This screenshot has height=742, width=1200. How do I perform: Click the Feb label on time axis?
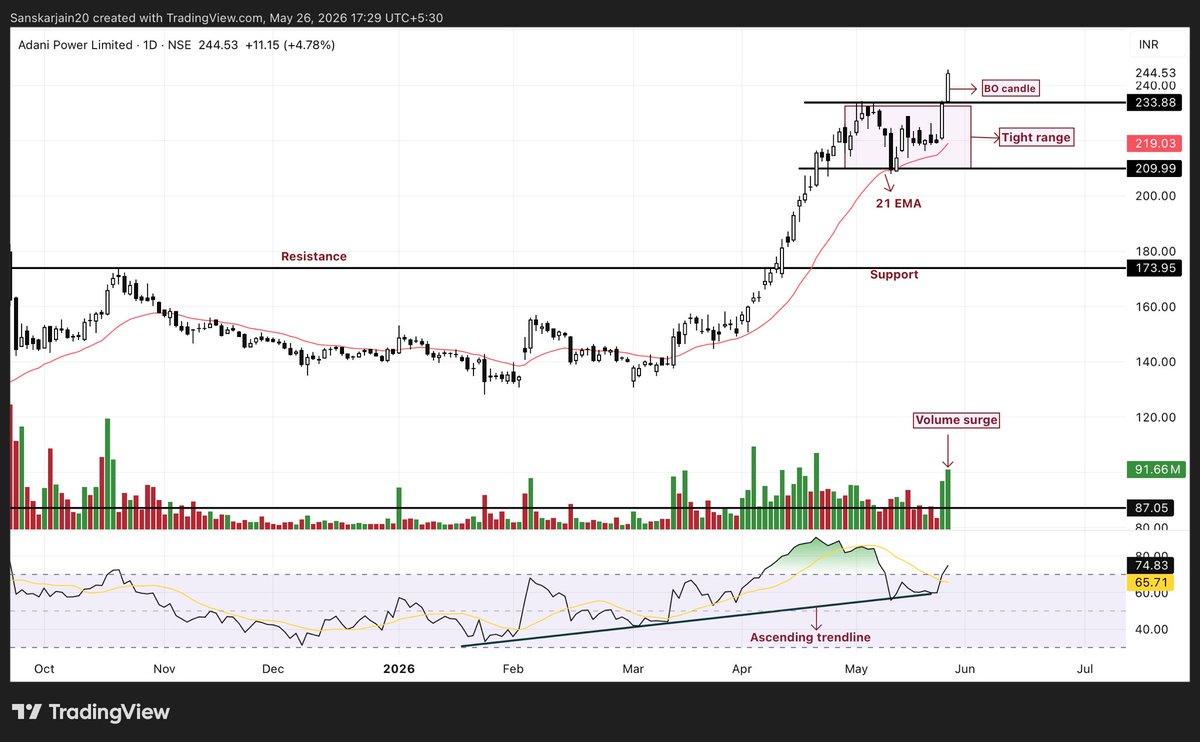pyautogui.click(x=513, y=667)
